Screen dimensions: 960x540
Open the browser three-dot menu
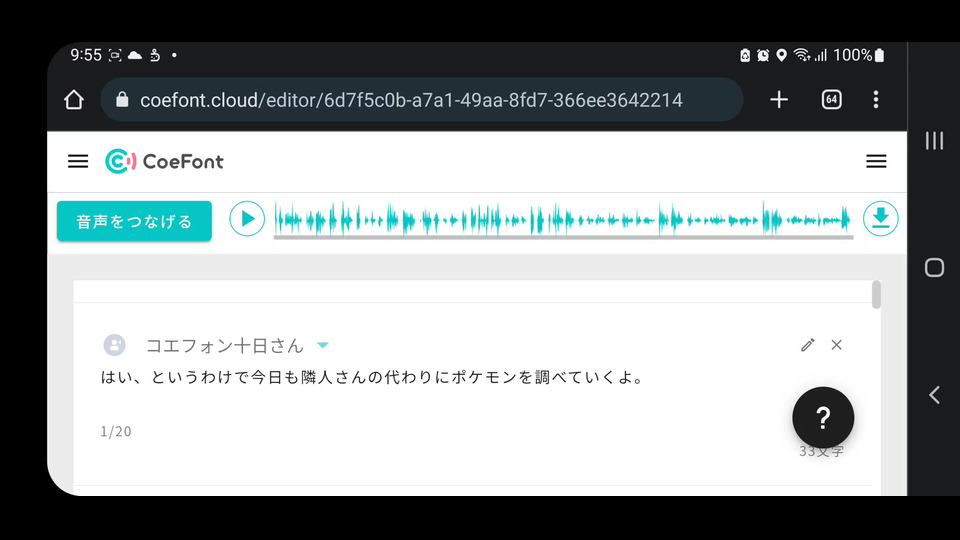876,100
